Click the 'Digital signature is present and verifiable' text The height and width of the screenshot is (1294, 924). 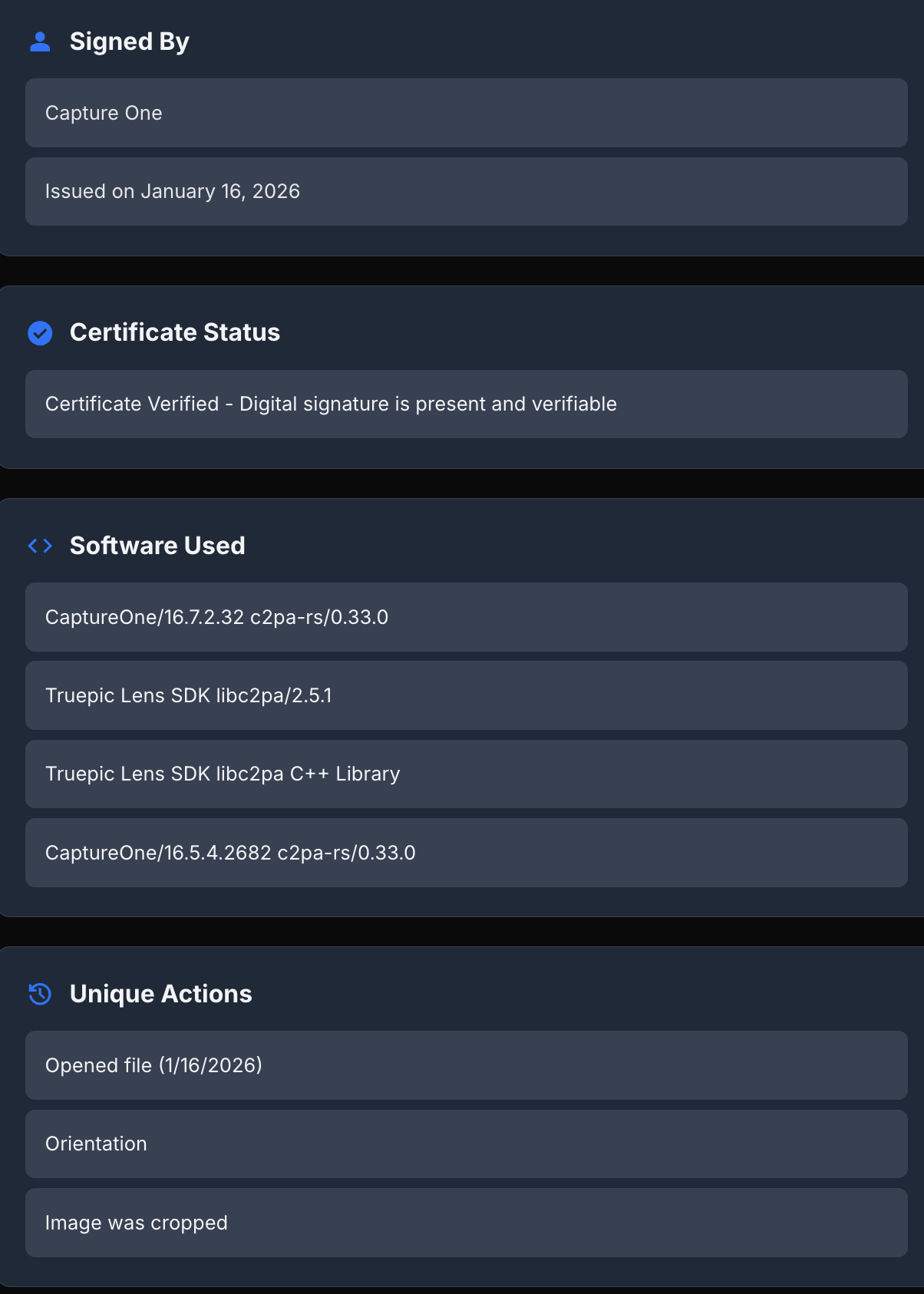pyautogui.click(x=427, y=404)
